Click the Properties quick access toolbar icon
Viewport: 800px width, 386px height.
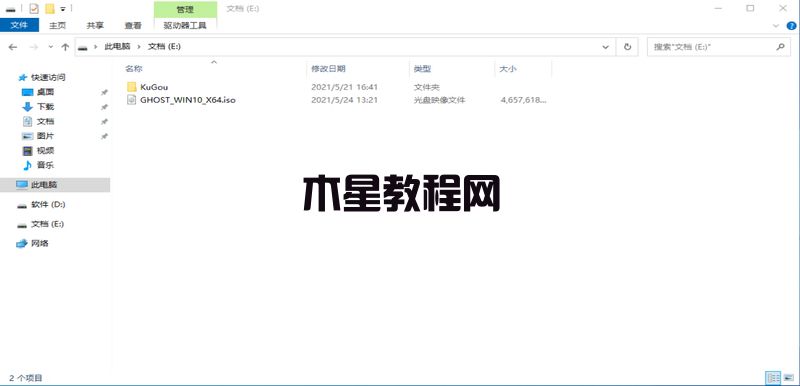[x=34, y=9]
